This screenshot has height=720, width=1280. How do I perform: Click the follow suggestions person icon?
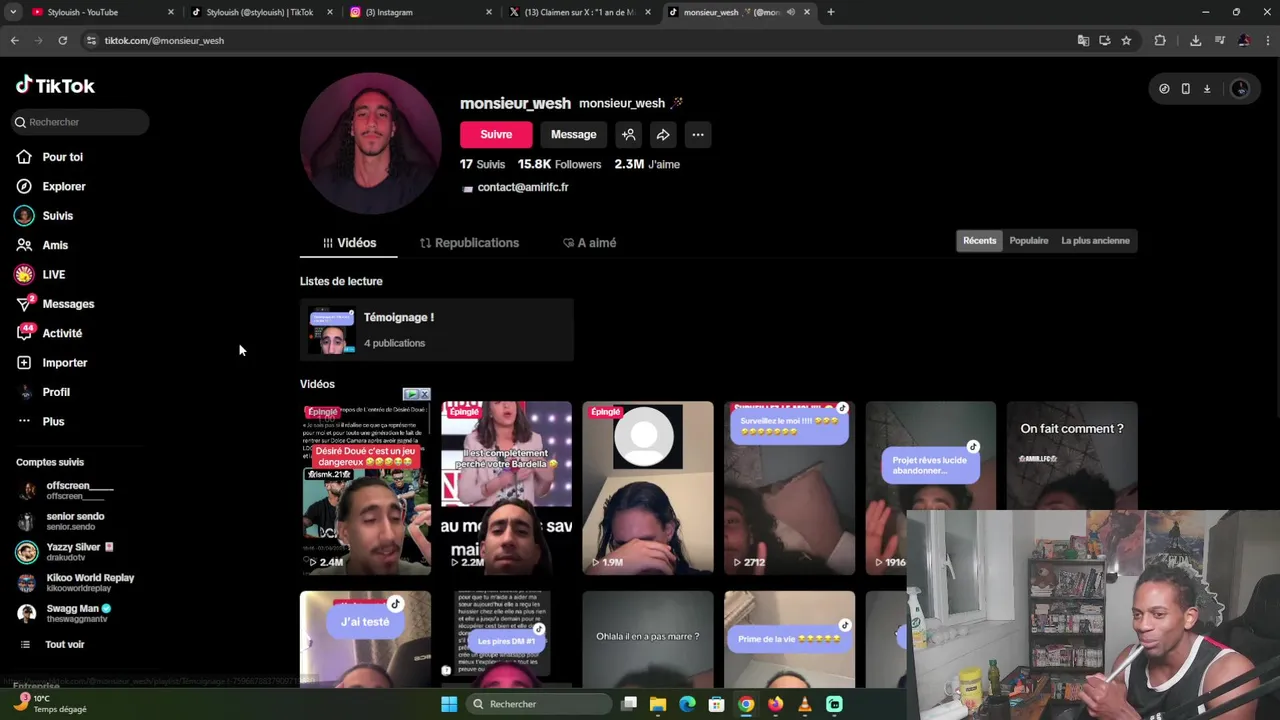tap(628, 134)
